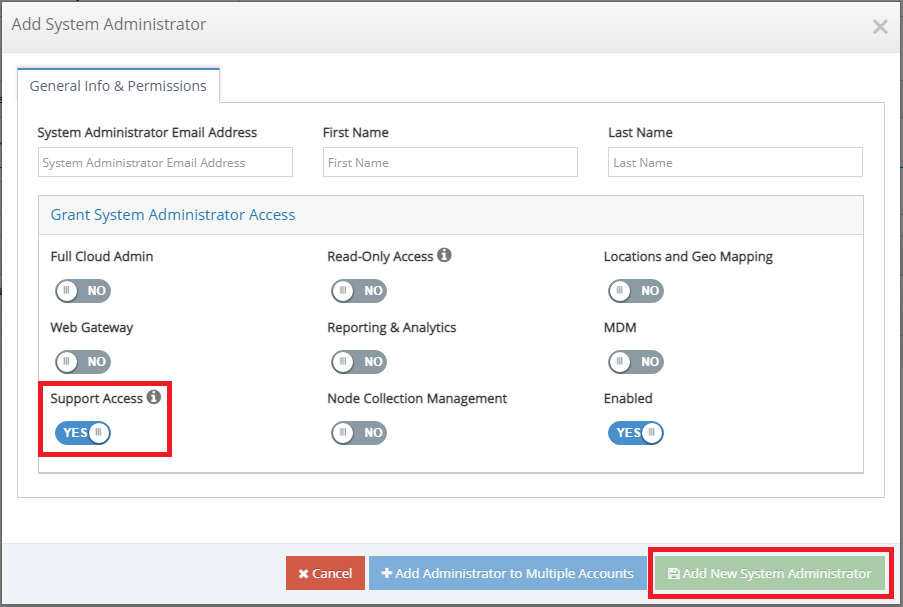Click Add New System Administrator button
The width and height of the screenshot is (903, 607).
[x=770, y=573]
